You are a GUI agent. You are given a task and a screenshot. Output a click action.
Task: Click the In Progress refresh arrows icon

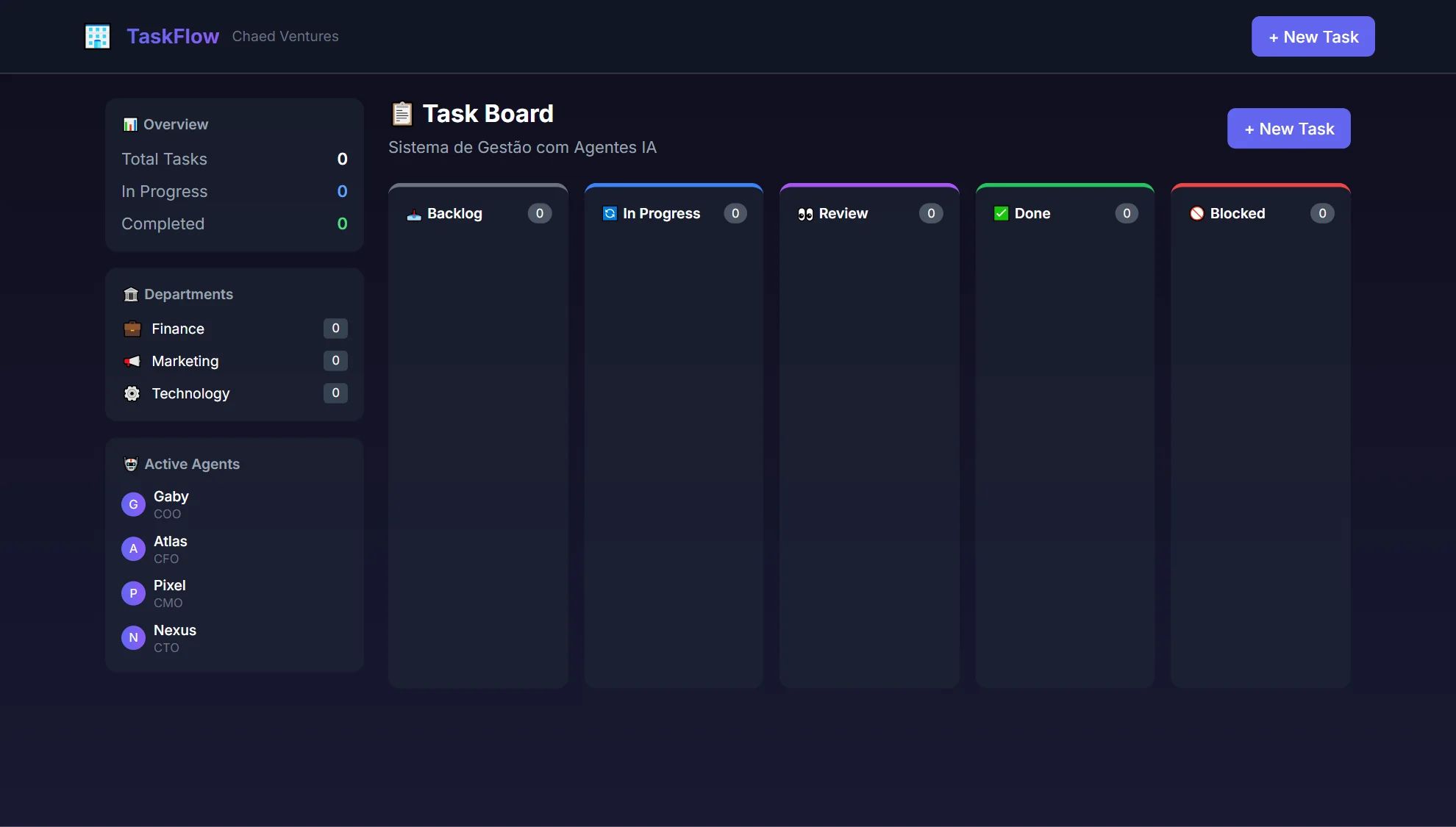(610, 214)
